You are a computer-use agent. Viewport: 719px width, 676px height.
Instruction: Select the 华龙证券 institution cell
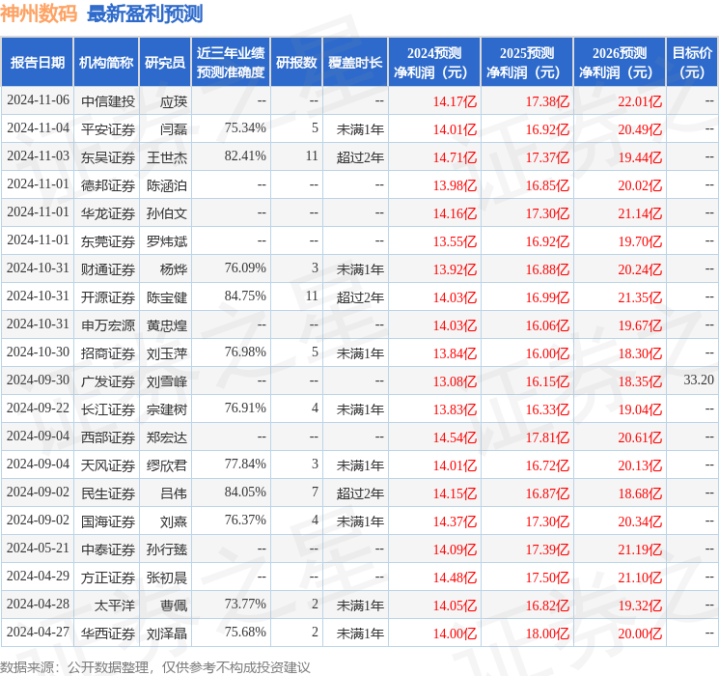click(108, 213)
